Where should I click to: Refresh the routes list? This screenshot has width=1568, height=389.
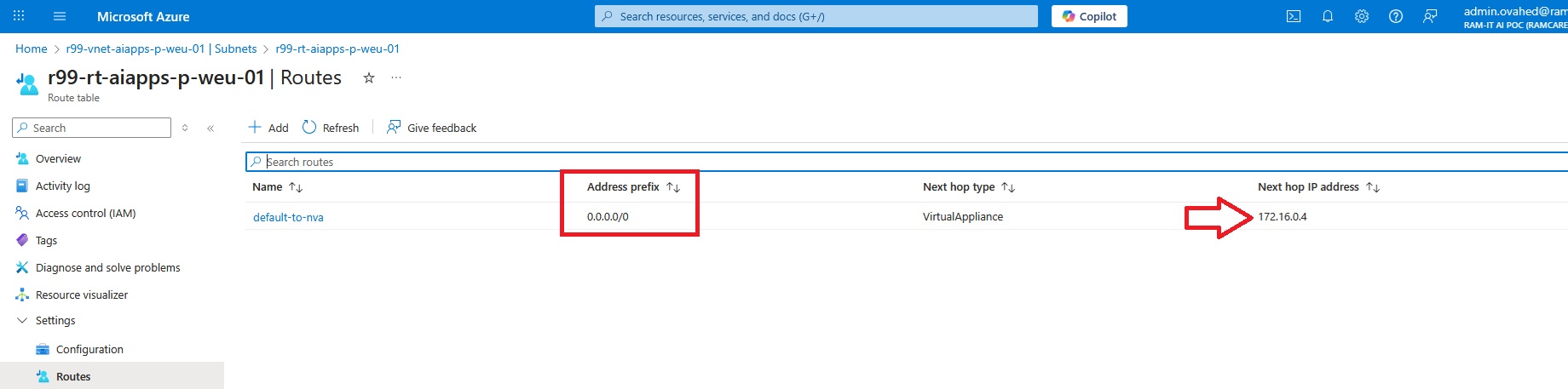(331, 128)
